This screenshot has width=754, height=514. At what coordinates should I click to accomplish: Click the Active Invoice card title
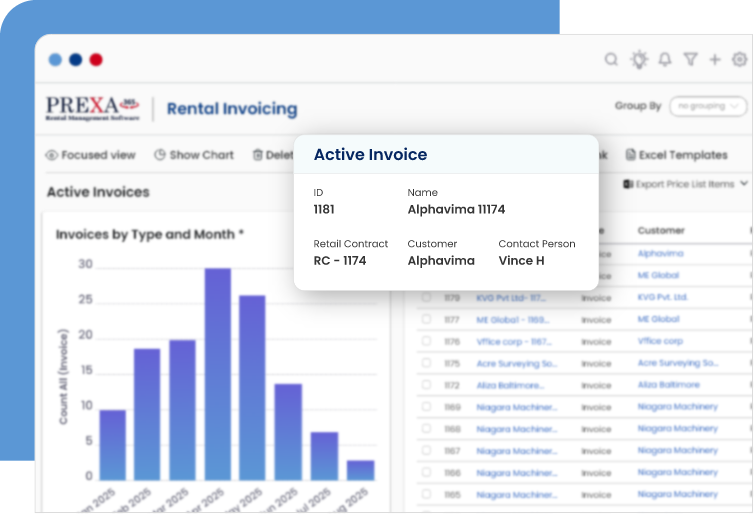point(370,154)
